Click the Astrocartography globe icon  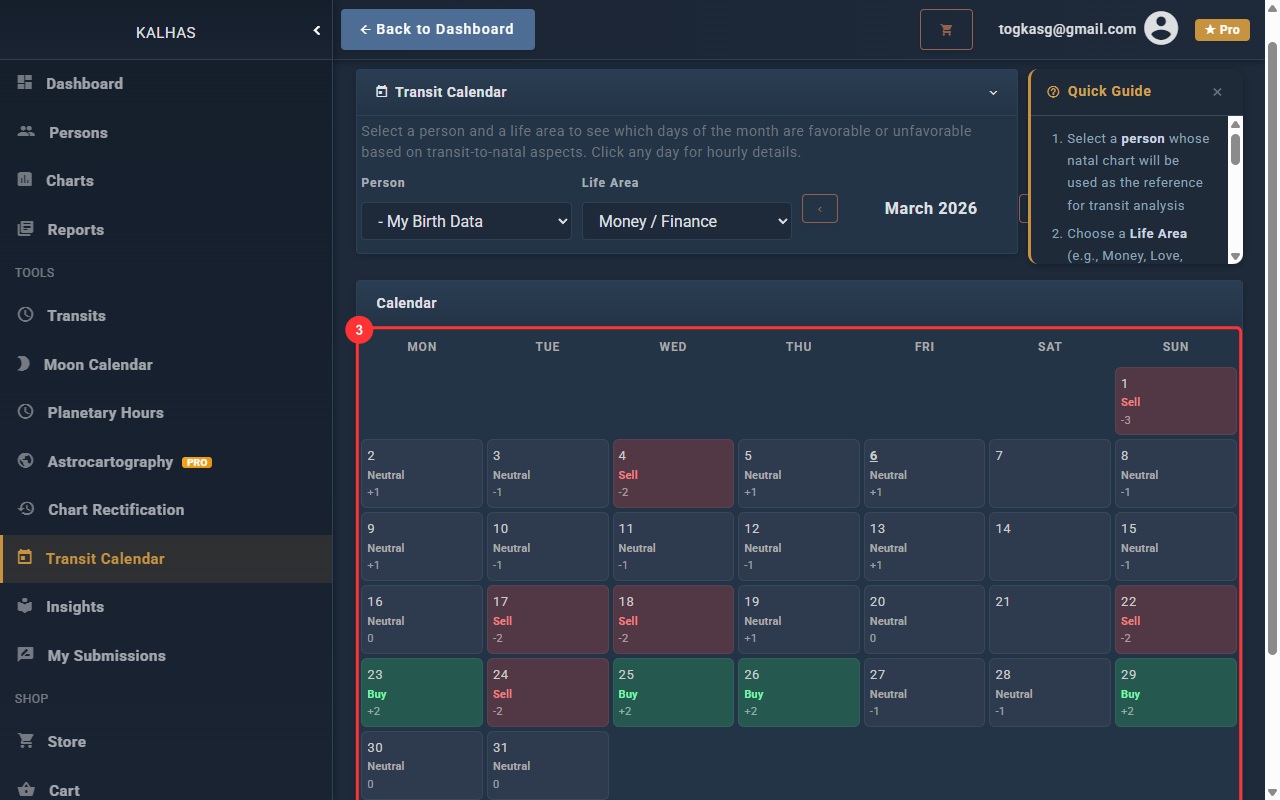(x=26, y=461)
